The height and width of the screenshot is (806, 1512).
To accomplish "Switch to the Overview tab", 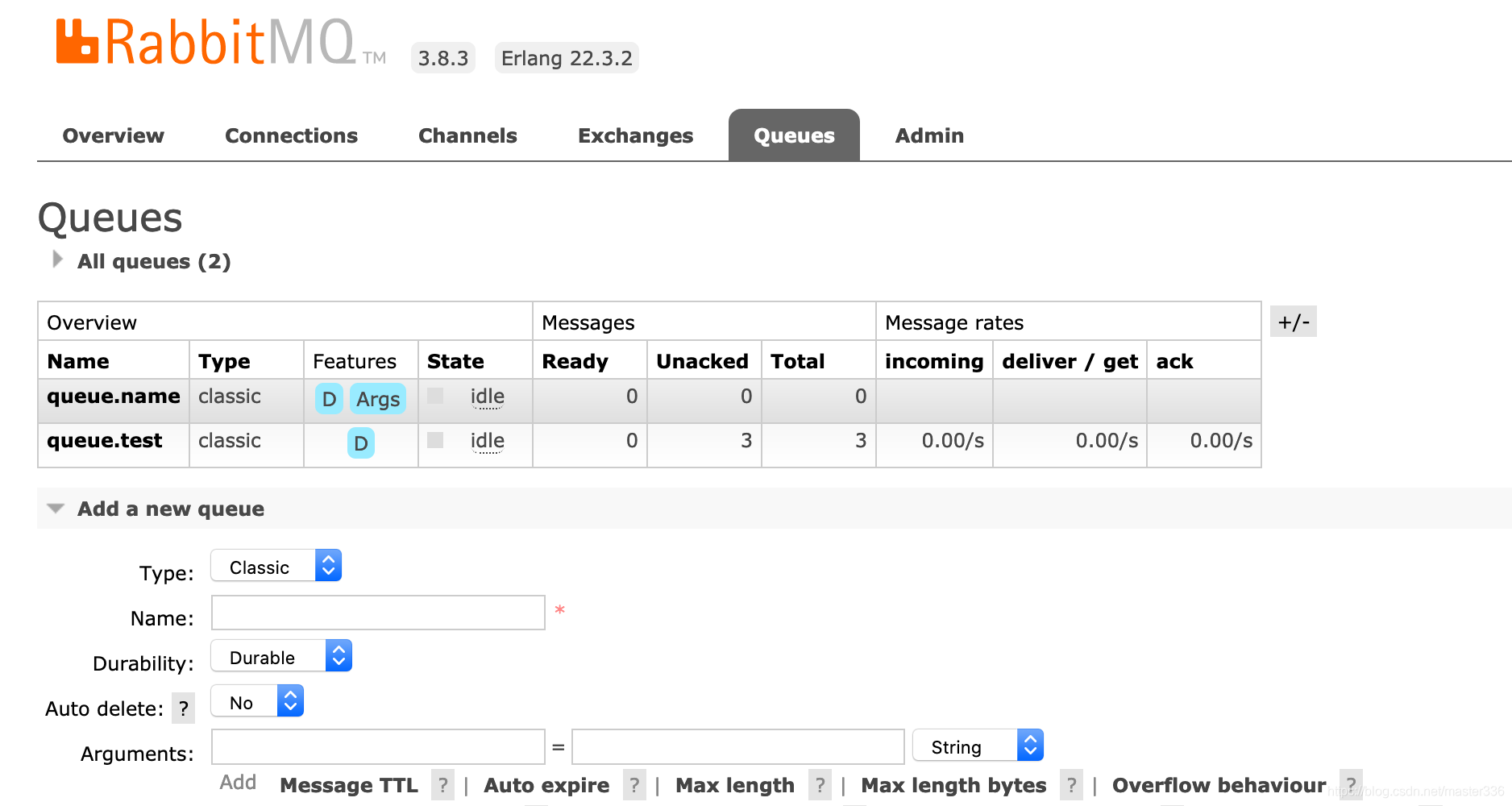I will pos(114,135).
